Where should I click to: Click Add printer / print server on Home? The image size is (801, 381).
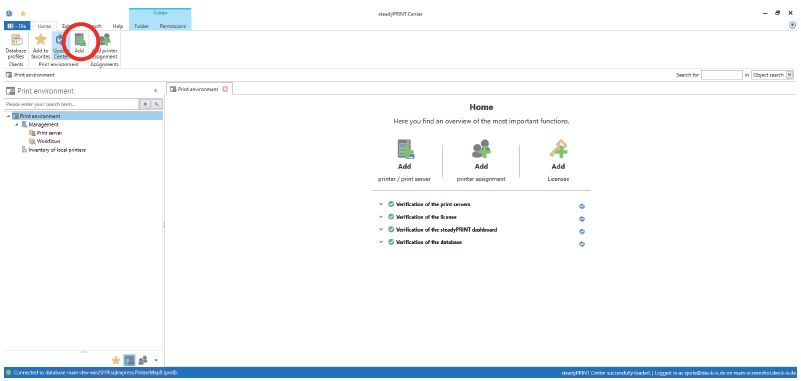tap(405, 160)
